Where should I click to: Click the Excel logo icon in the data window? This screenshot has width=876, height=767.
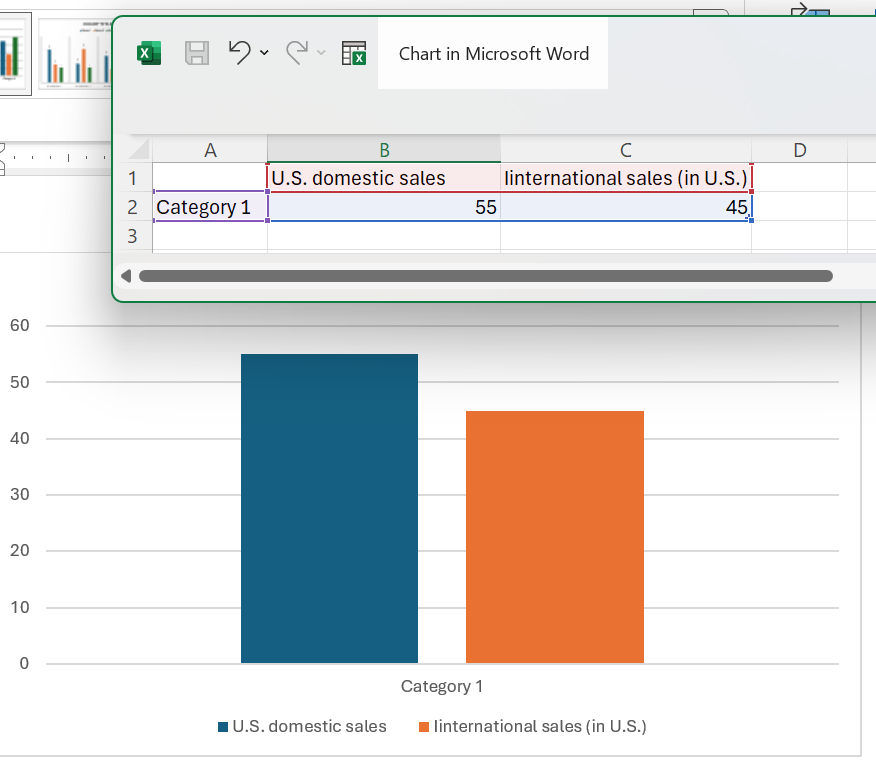pyautogui.click(x=149, y=54)
